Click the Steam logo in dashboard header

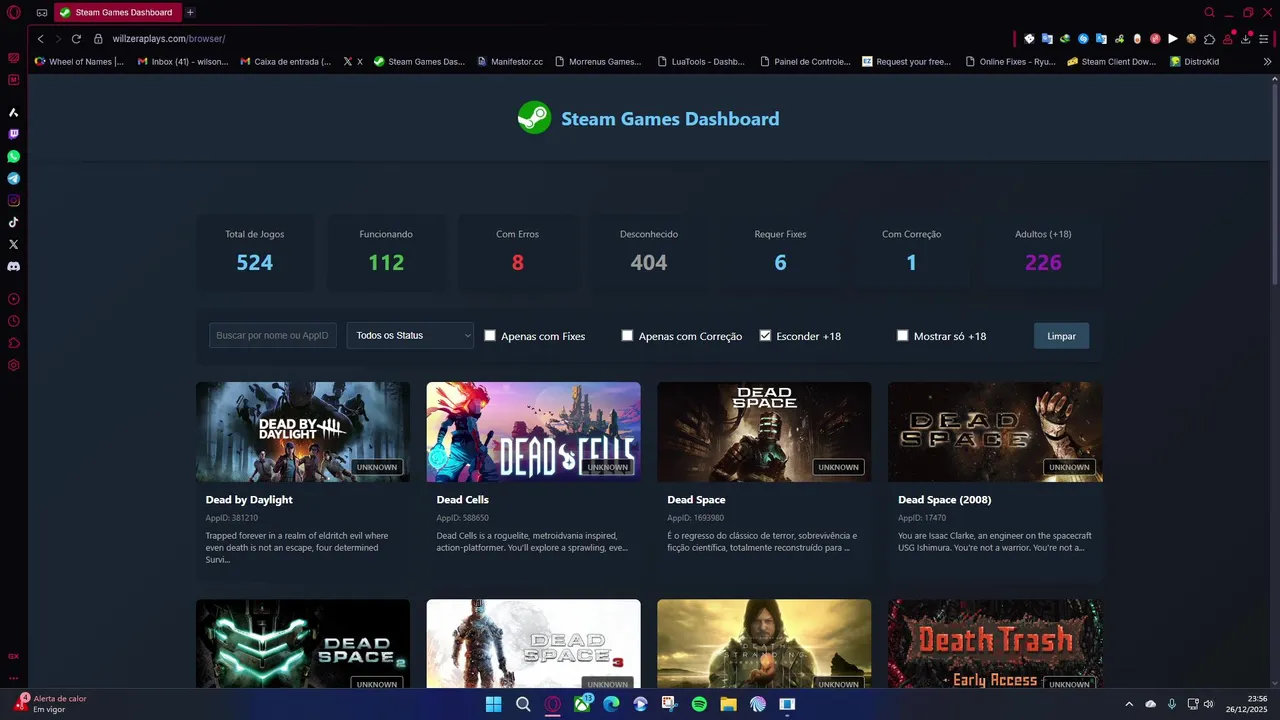tap(534, 118)
